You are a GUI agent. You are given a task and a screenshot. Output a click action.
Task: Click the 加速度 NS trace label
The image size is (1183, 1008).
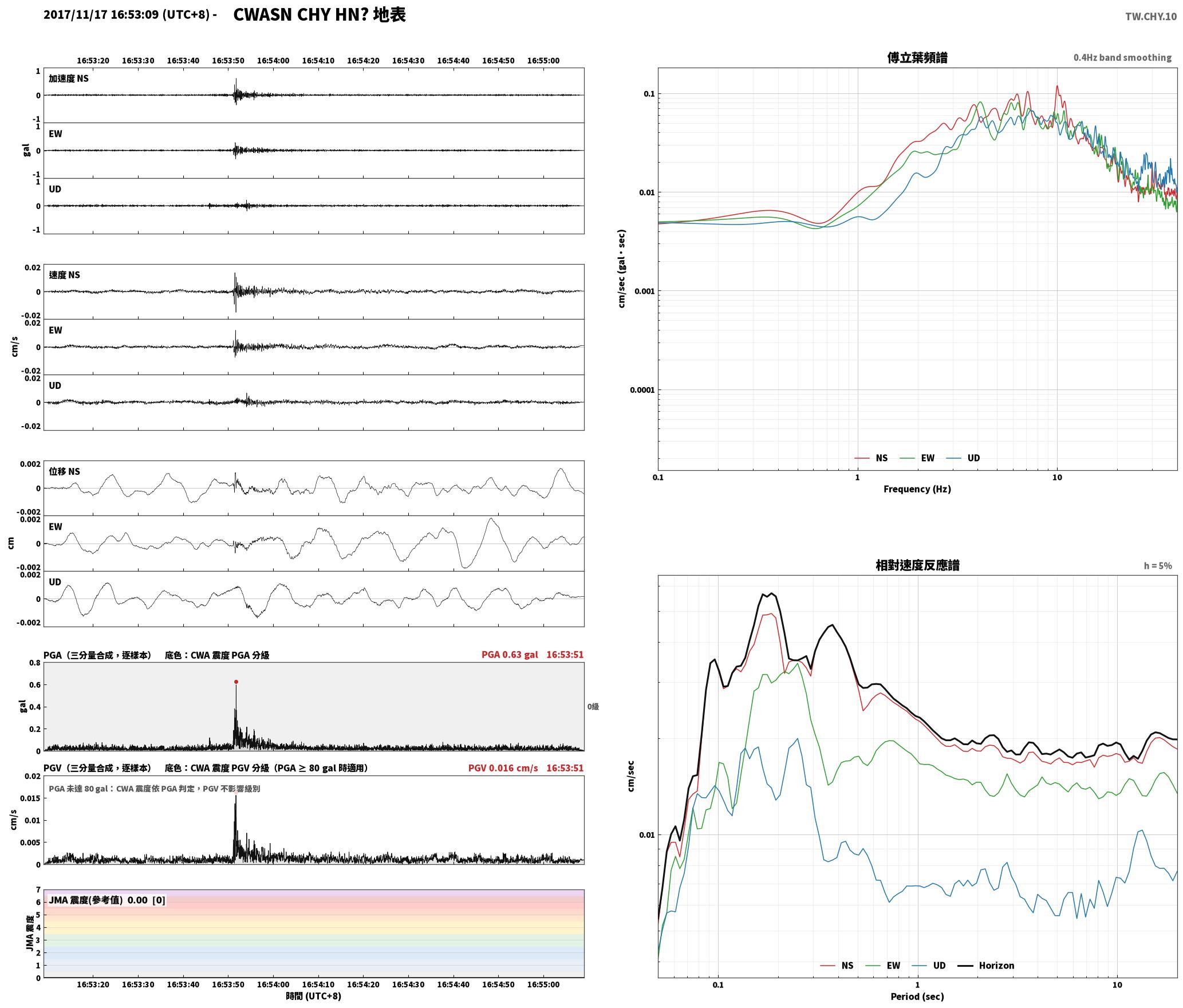(x=69, y=78)
